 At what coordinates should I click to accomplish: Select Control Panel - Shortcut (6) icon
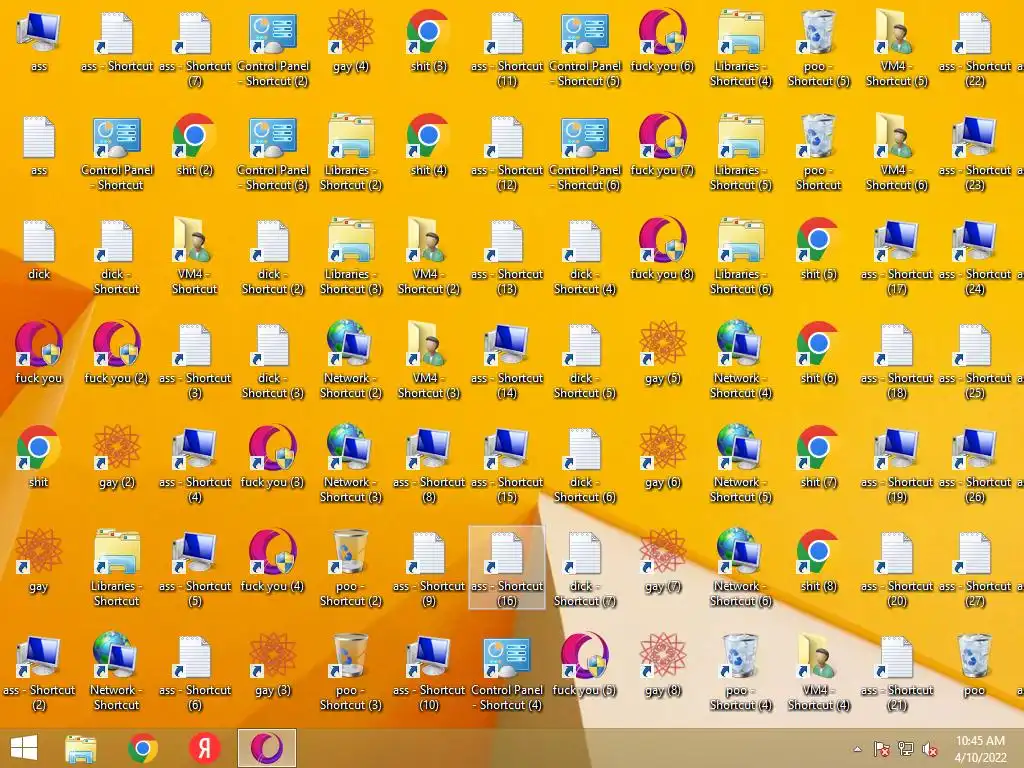(x=585, y=152)
